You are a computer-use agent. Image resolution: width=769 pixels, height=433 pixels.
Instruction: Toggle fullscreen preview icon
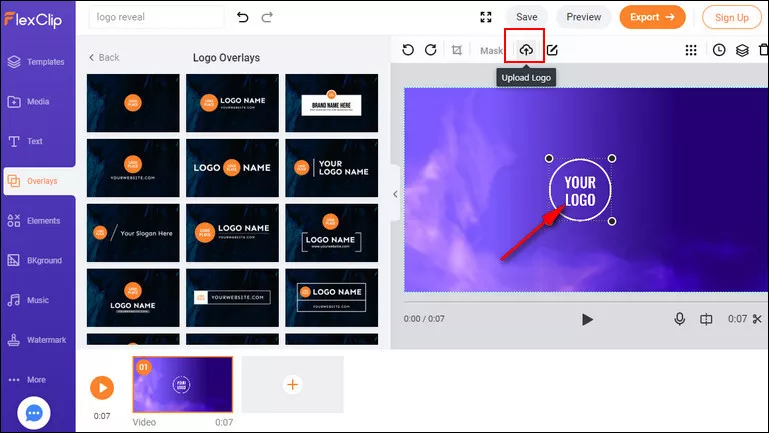(x=486, y=17)
